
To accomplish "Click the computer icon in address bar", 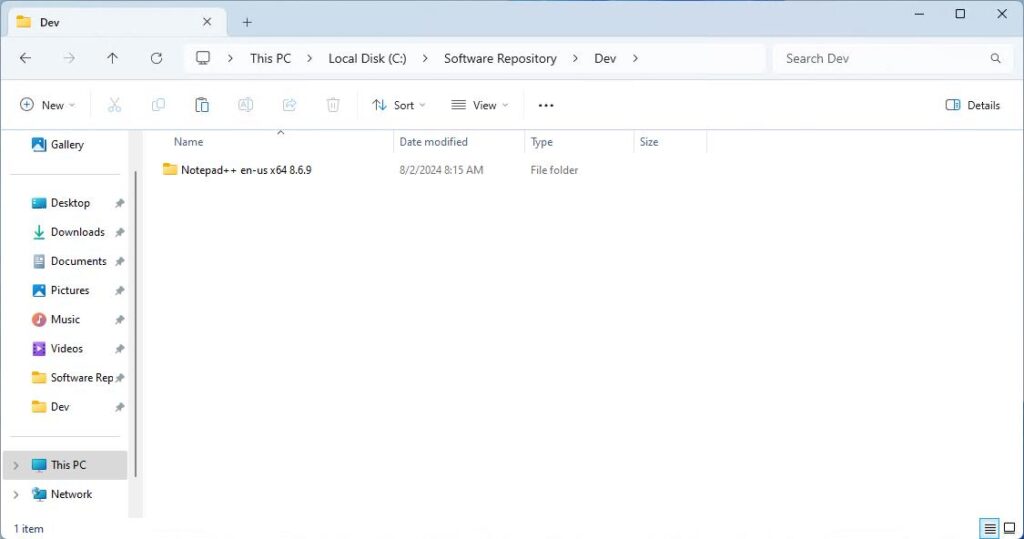I will click(x=203, y=58).
